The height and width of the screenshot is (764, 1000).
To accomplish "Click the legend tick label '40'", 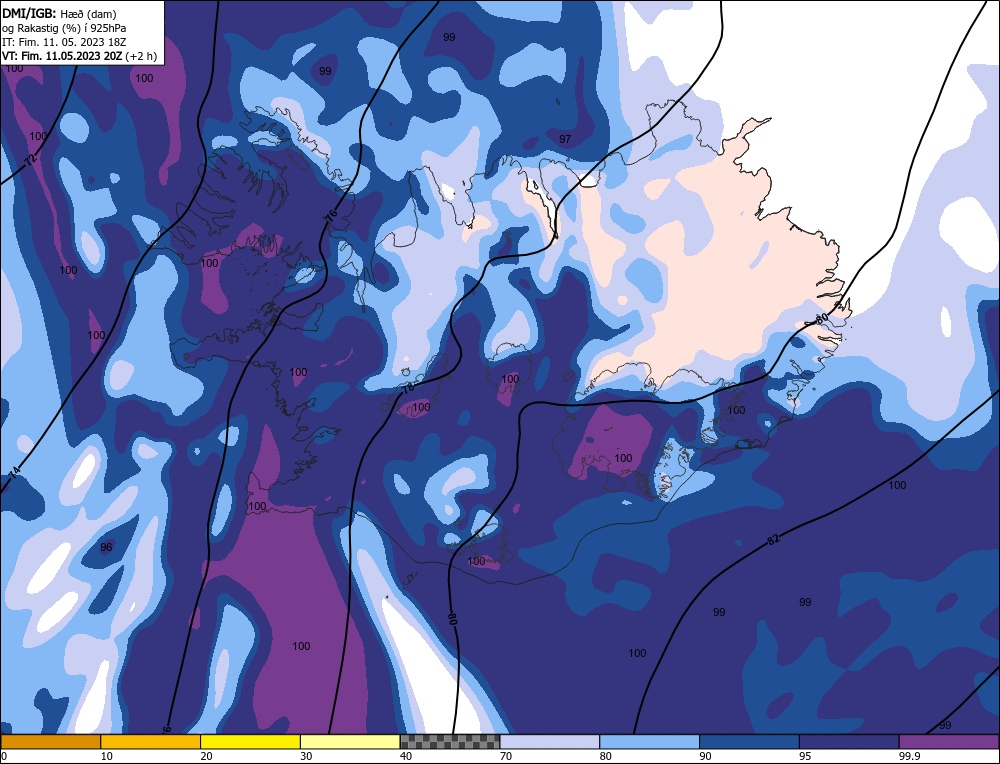I will (x=406, y=756).
